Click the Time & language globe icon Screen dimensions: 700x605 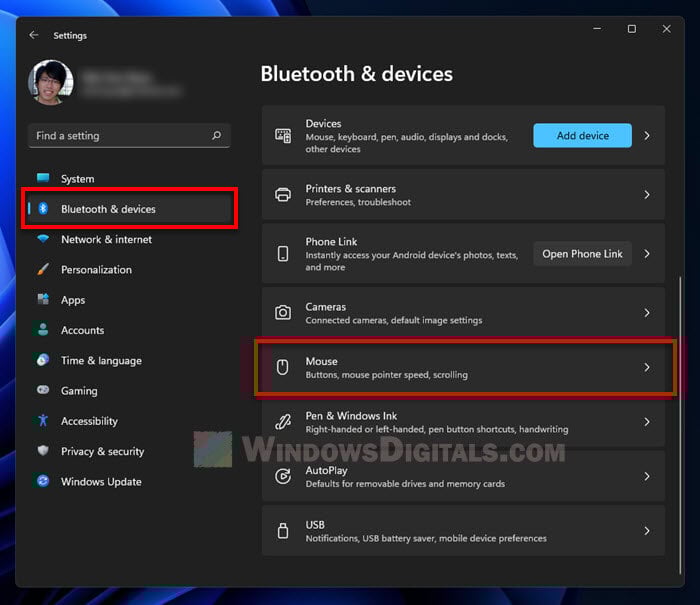tap(43, 360)
